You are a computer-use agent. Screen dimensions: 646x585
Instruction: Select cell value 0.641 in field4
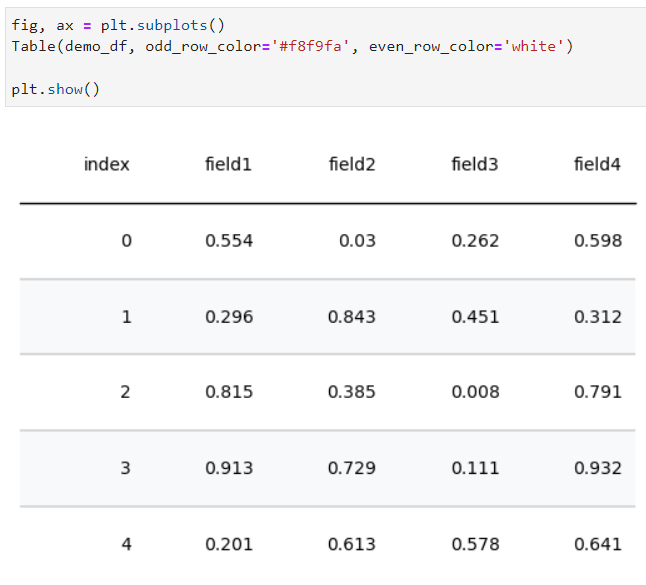[598, 544]
